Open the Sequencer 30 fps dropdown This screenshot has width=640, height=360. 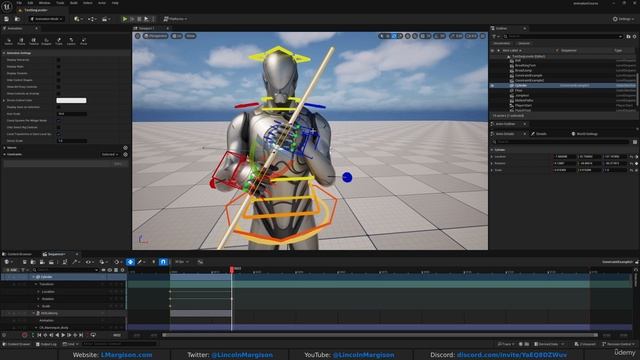click(181, 262)
